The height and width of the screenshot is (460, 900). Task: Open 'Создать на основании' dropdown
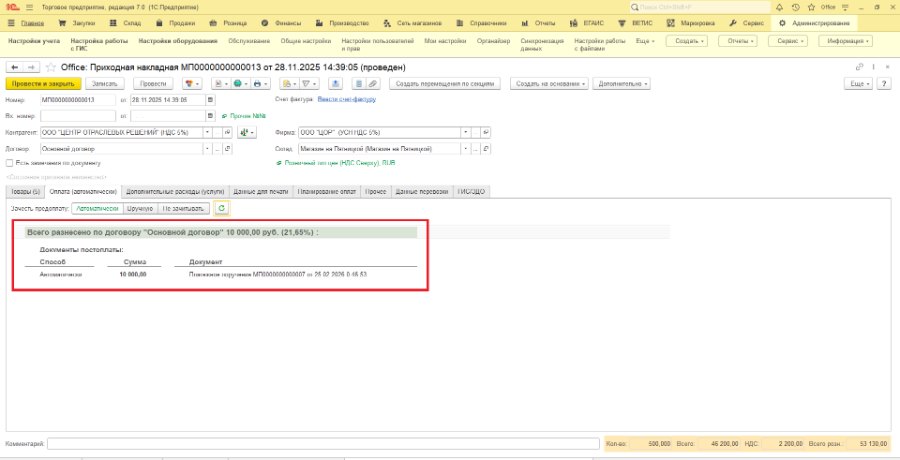pos(550,84)
